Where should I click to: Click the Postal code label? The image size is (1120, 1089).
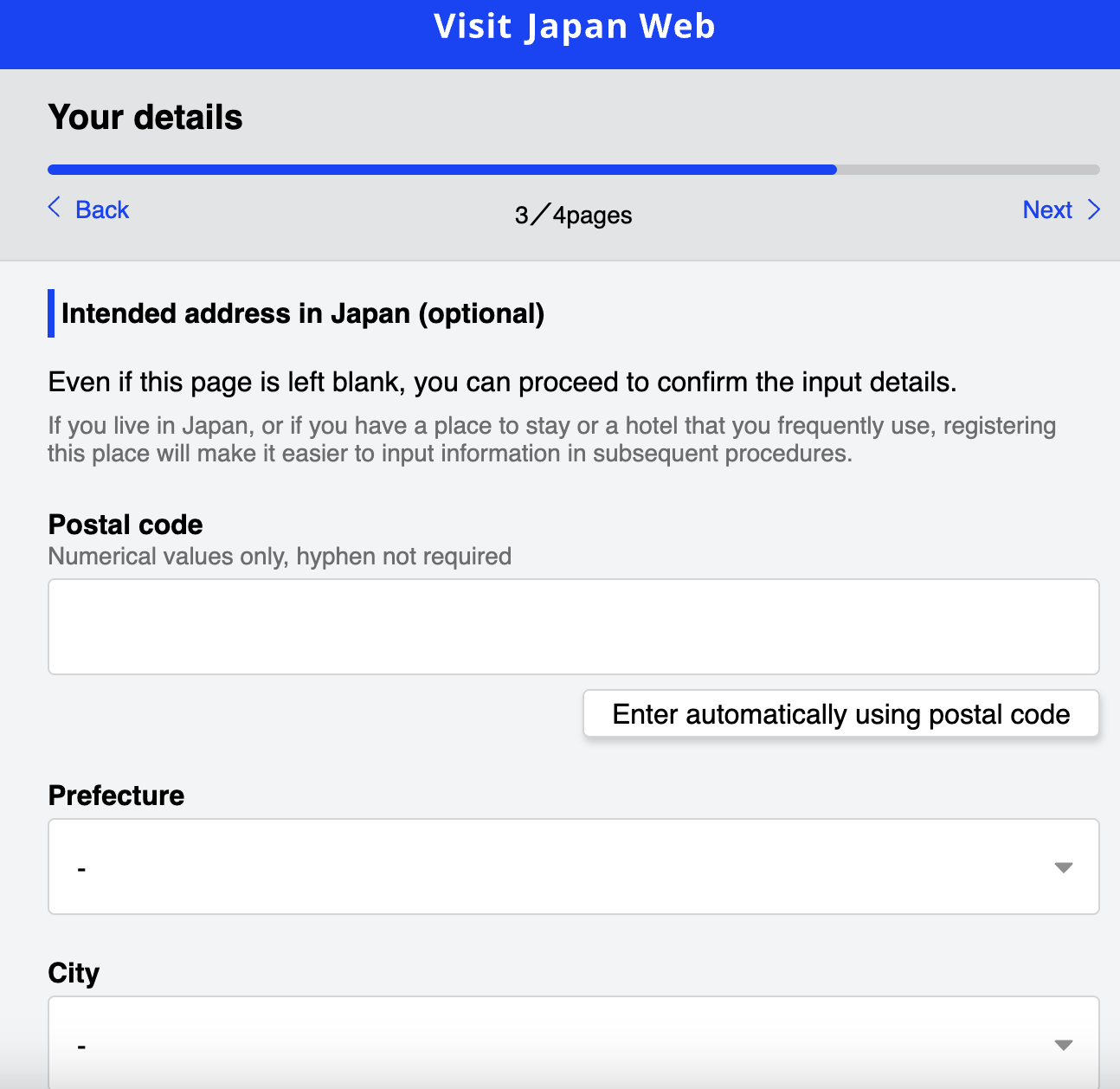pos(126,525)
